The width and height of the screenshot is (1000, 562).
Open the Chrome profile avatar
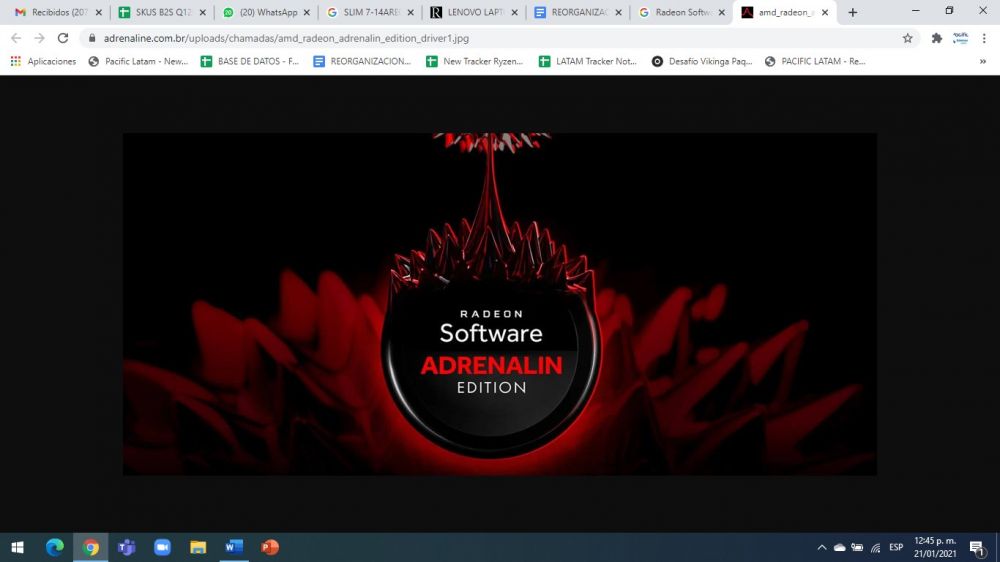[x=960, y=38]
